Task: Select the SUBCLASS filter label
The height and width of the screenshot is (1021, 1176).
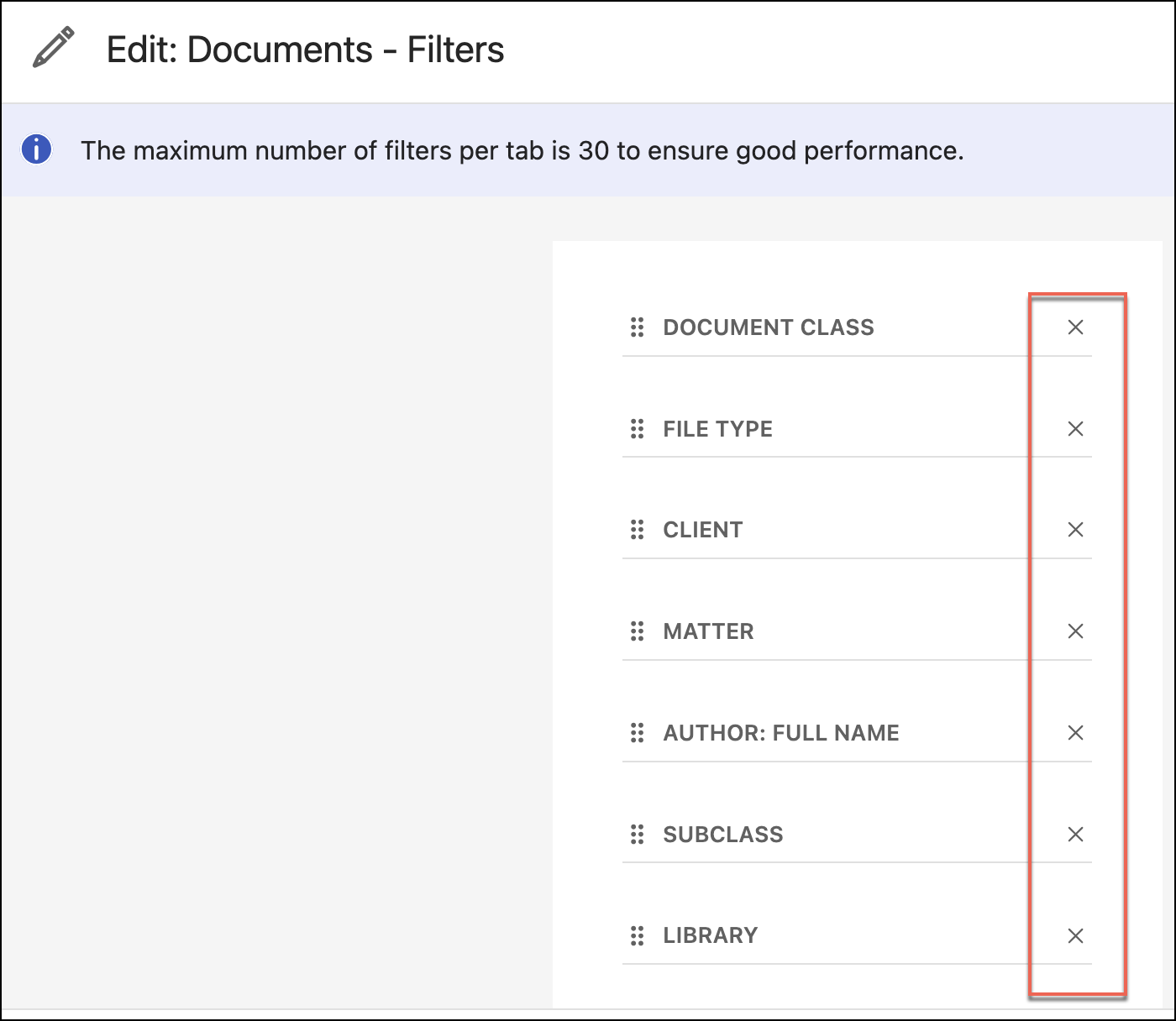Action: click(x=723, y=835)
